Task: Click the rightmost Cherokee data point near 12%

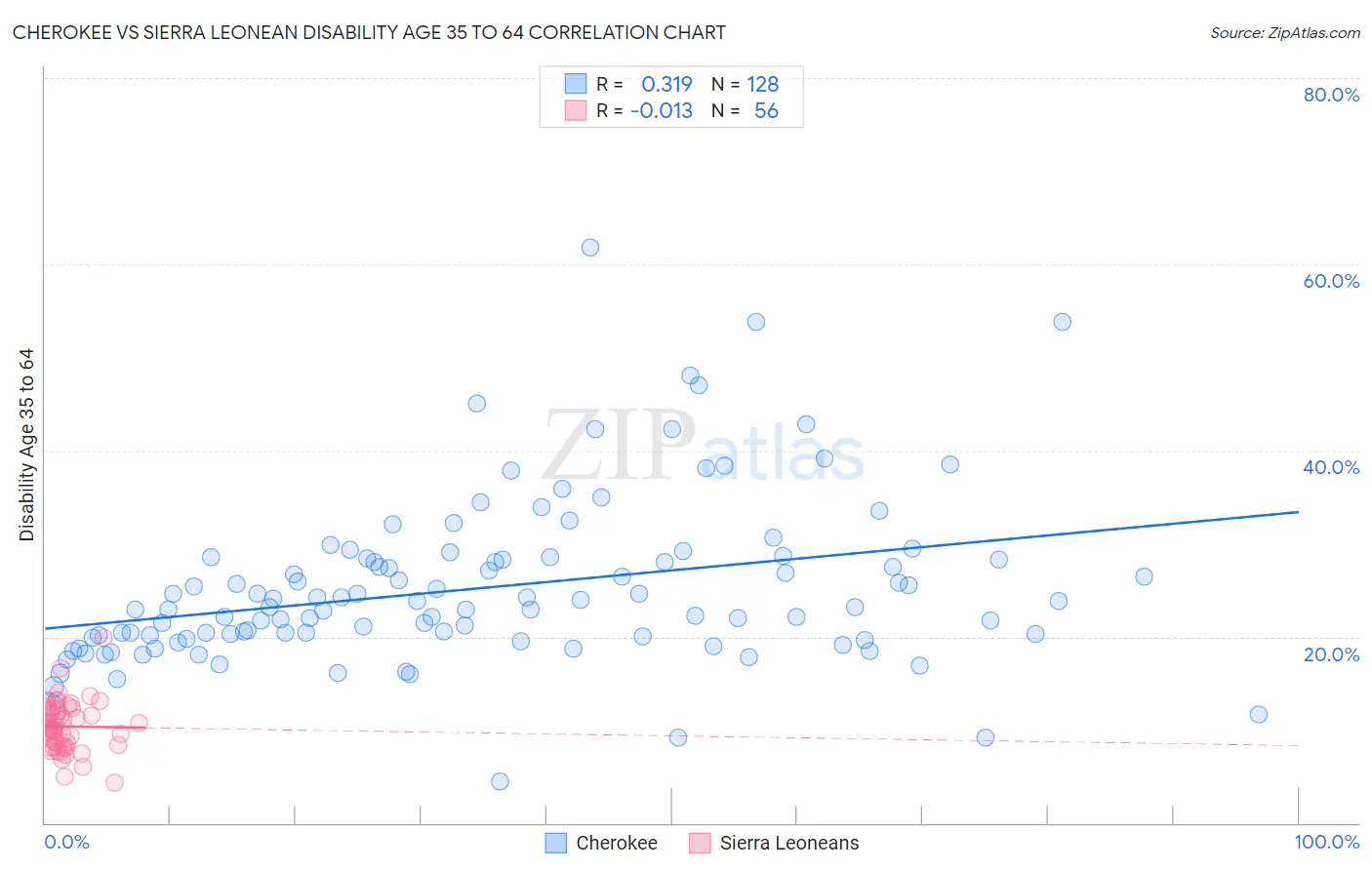Action: click(x=1259, y=714)
